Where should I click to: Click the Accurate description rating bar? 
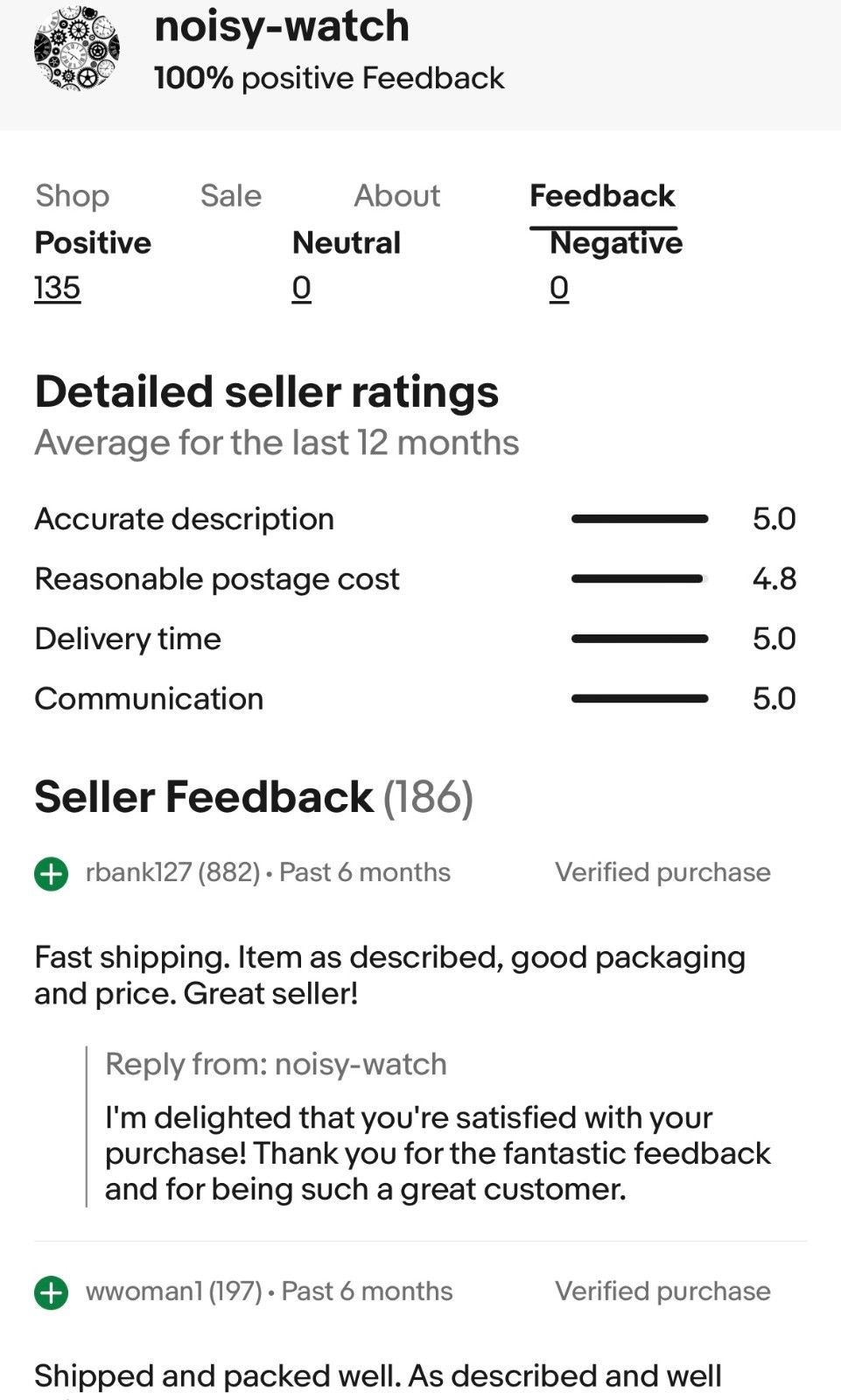click(640, 519)
